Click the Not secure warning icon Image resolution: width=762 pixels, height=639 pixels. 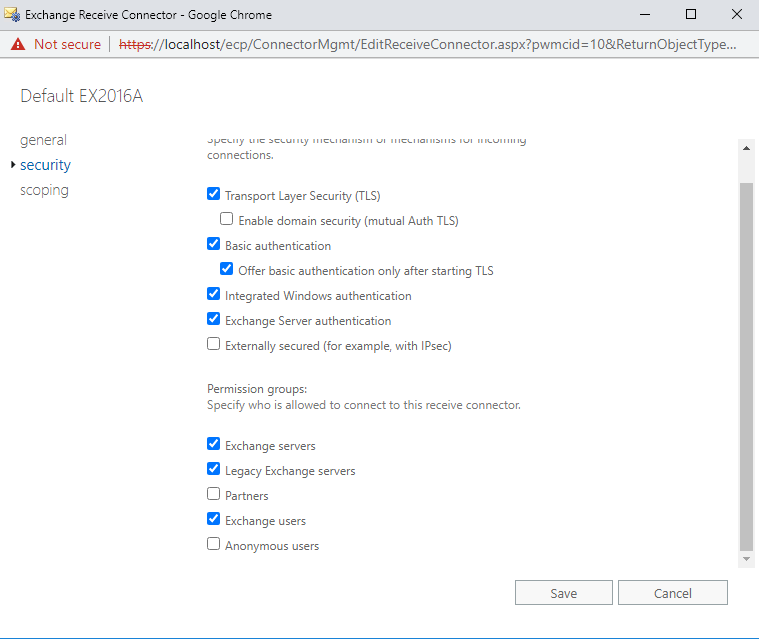point(18,44)
